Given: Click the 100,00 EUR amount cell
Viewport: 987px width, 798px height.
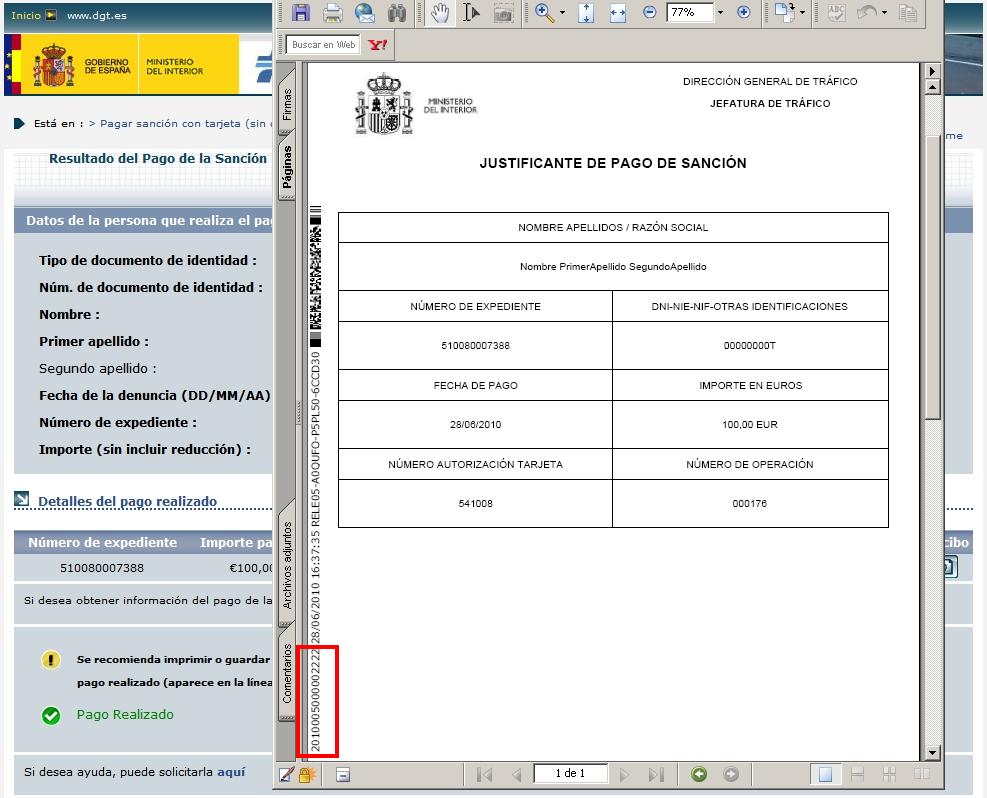Looking at the screenshot, I should coord(750,425).
